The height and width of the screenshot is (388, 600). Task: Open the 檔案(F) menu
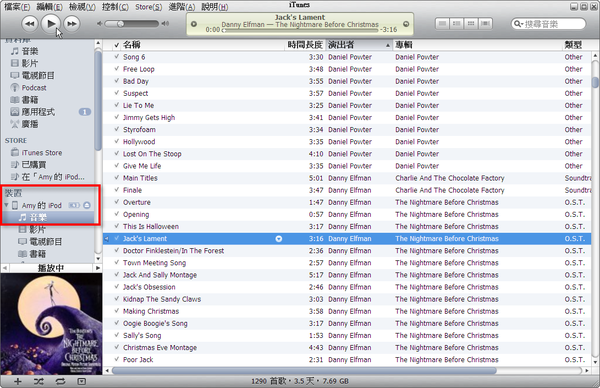(x=17, y=7)
